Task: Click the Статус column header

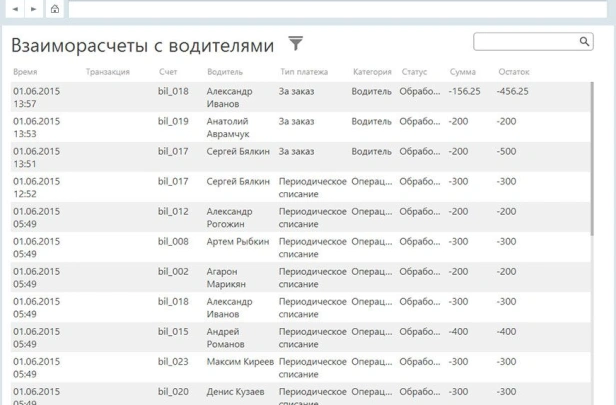Action: pos(414,72)
